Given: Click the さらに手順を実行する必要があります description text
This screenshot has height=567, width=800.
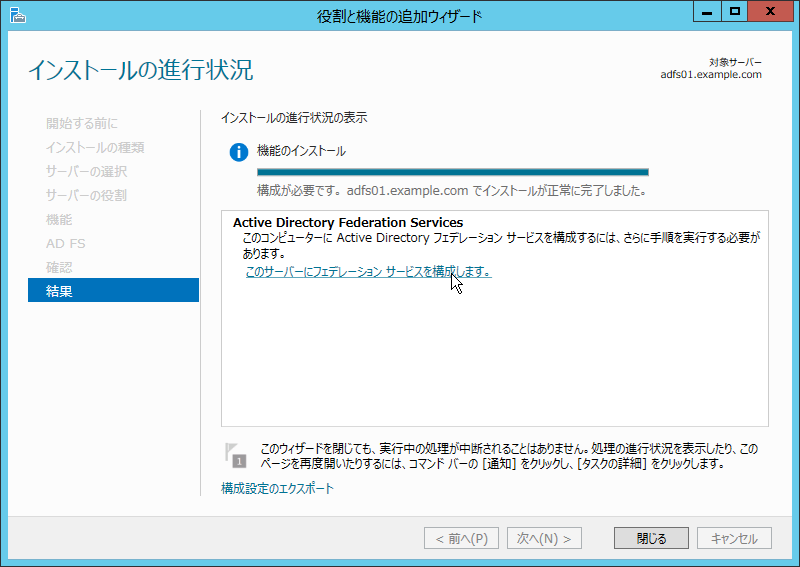Looking at the screenshot, I should coord(501,245).
